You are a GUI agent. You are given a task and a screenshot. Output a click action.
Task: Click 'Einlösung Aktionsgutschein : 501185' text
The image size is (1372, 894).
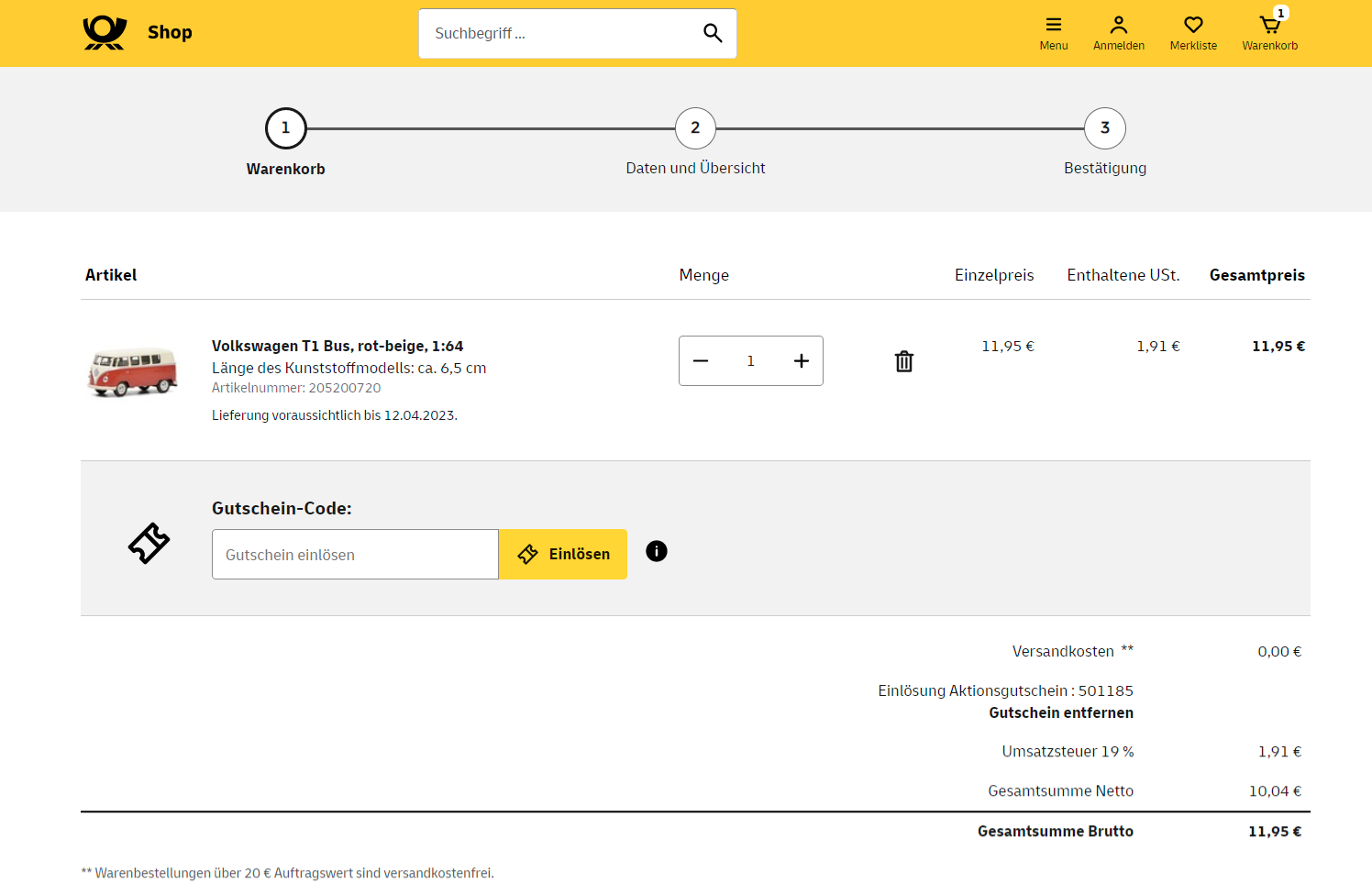(x=1005, y=690)
